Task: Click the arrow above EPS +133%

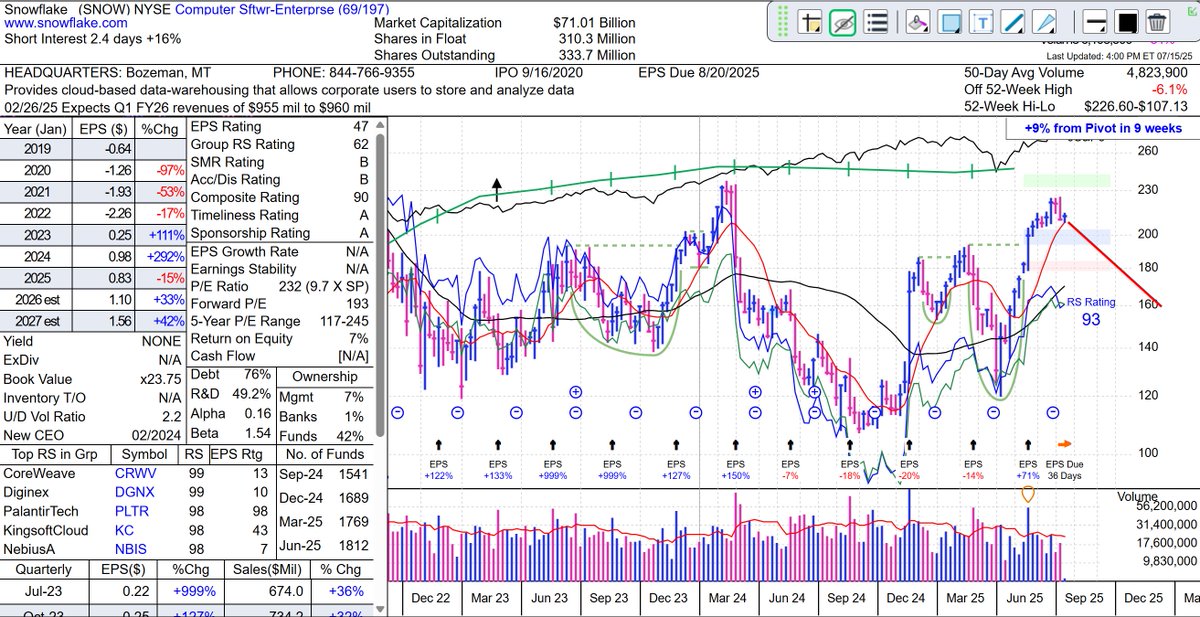Action: (x=498, y=445)
